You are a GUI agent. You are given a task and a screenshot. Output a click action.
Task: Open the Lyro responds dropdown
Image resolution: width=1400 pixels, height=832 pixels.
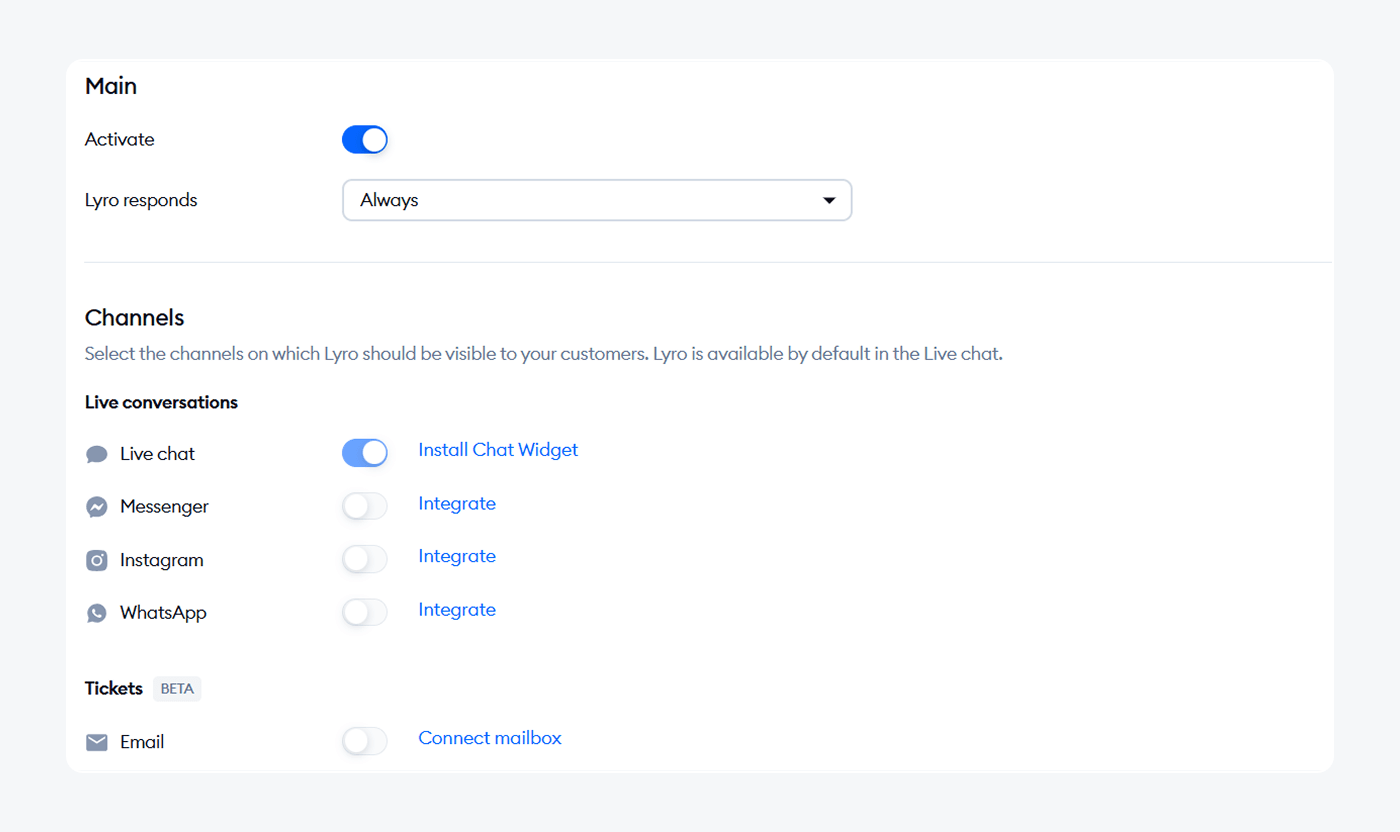point(596,200)
